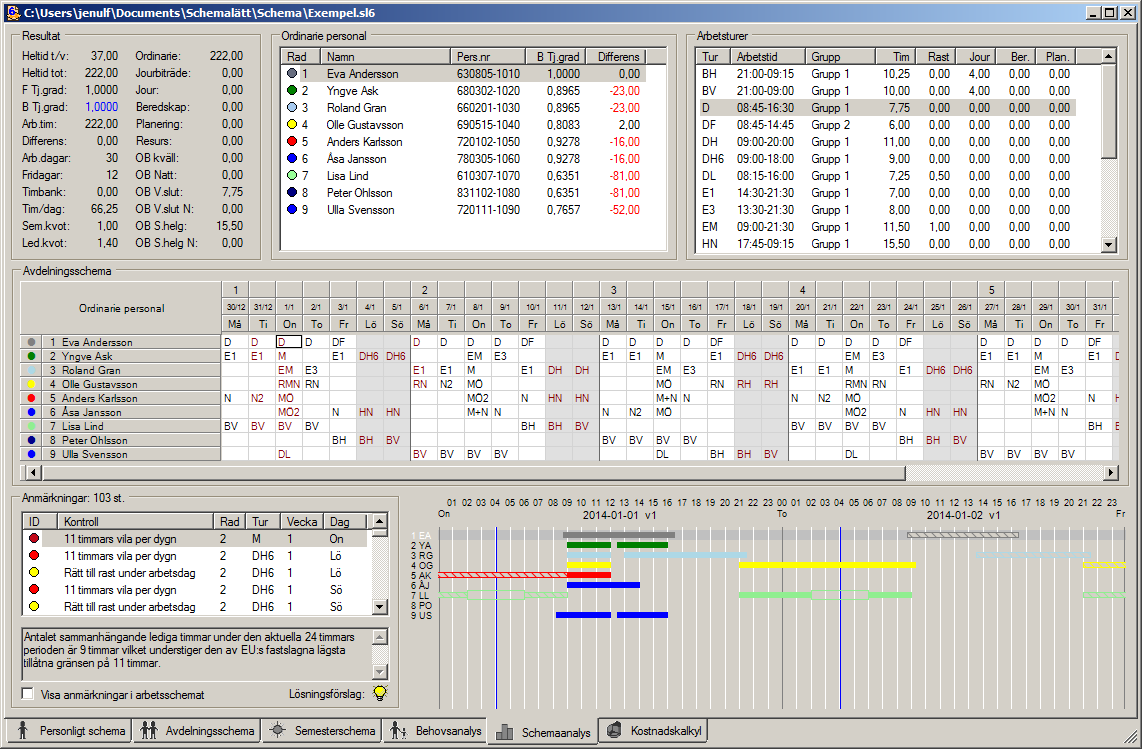Click the blue dot beside Åsa Jansson in Avdelningsschema

(x=31, y=412)
